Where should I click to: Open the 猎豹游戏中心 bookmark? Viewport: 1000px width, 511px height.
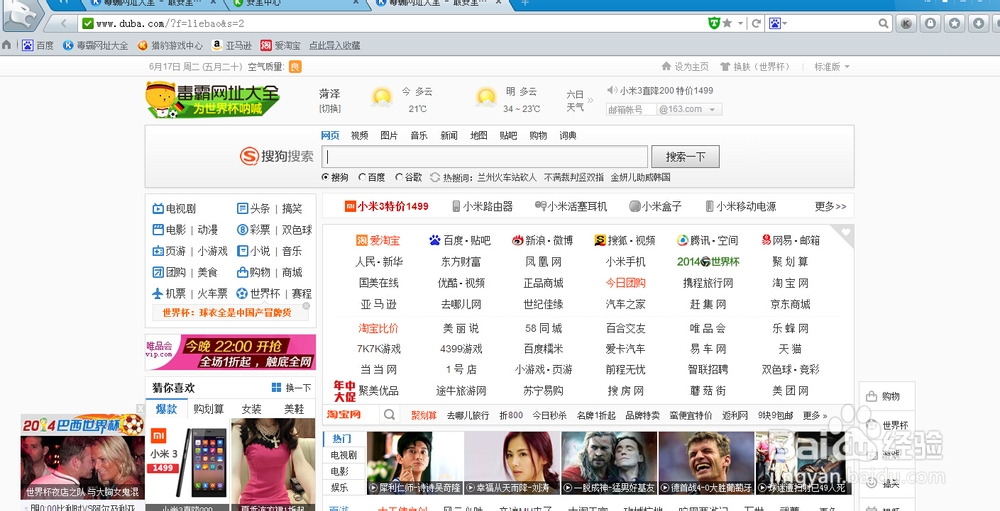(170, 45)
